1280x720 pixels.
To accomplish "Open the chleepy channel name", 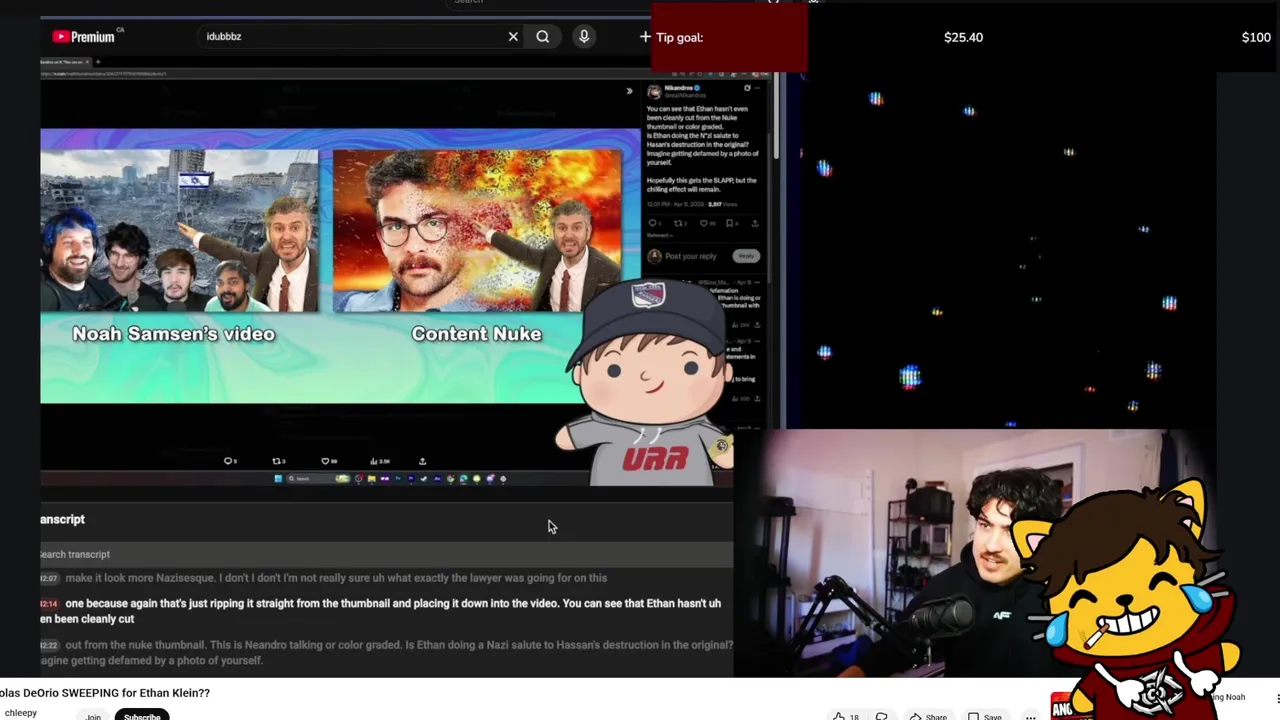I will click(x=20, y=713).
